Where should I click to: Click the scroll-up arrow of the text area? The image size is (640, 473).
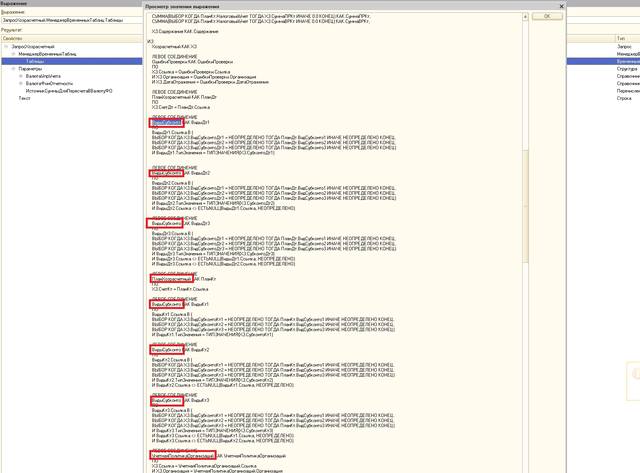click(x=526, y=17)
